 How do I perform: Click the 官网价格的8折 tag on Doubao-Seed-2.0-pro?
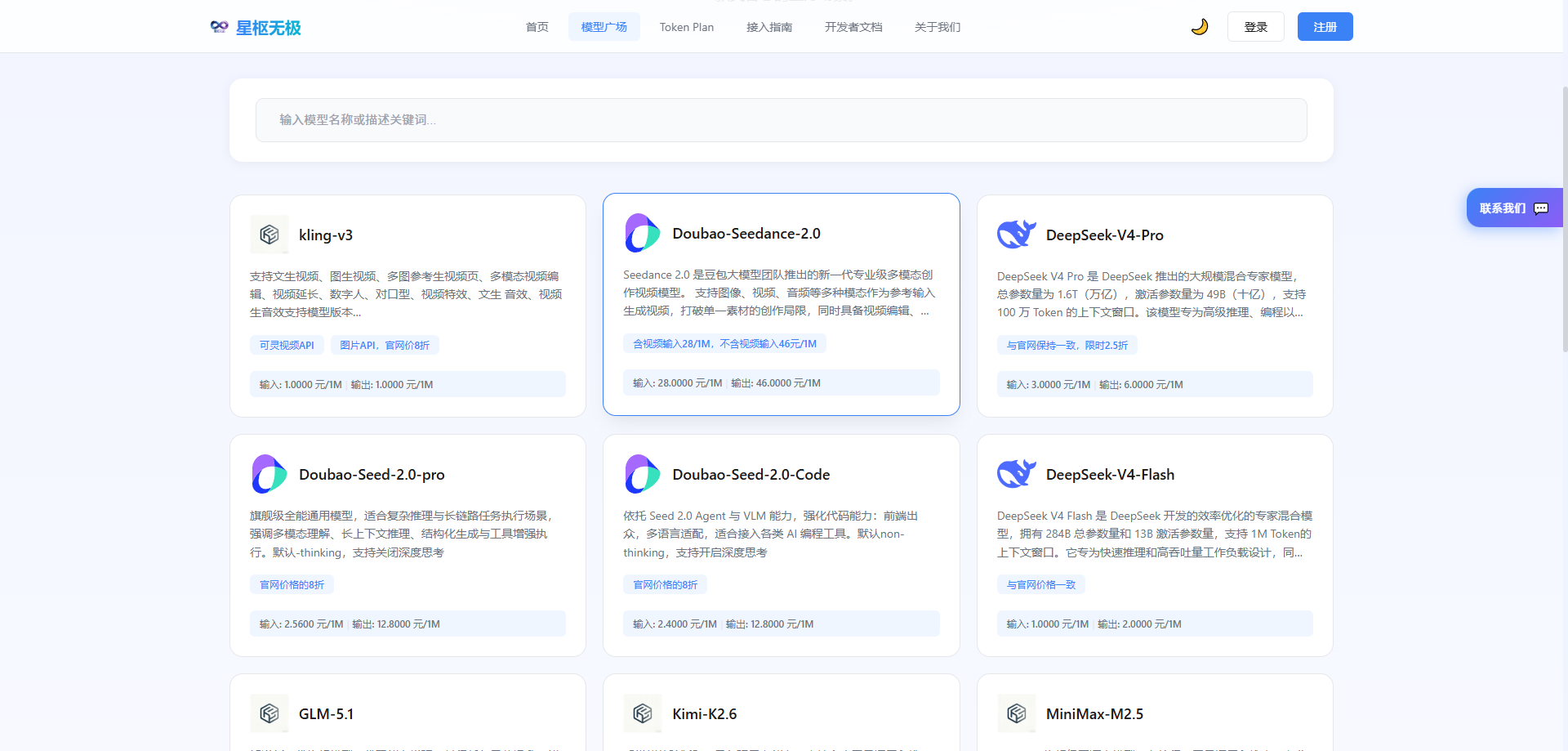pos(292,584)
